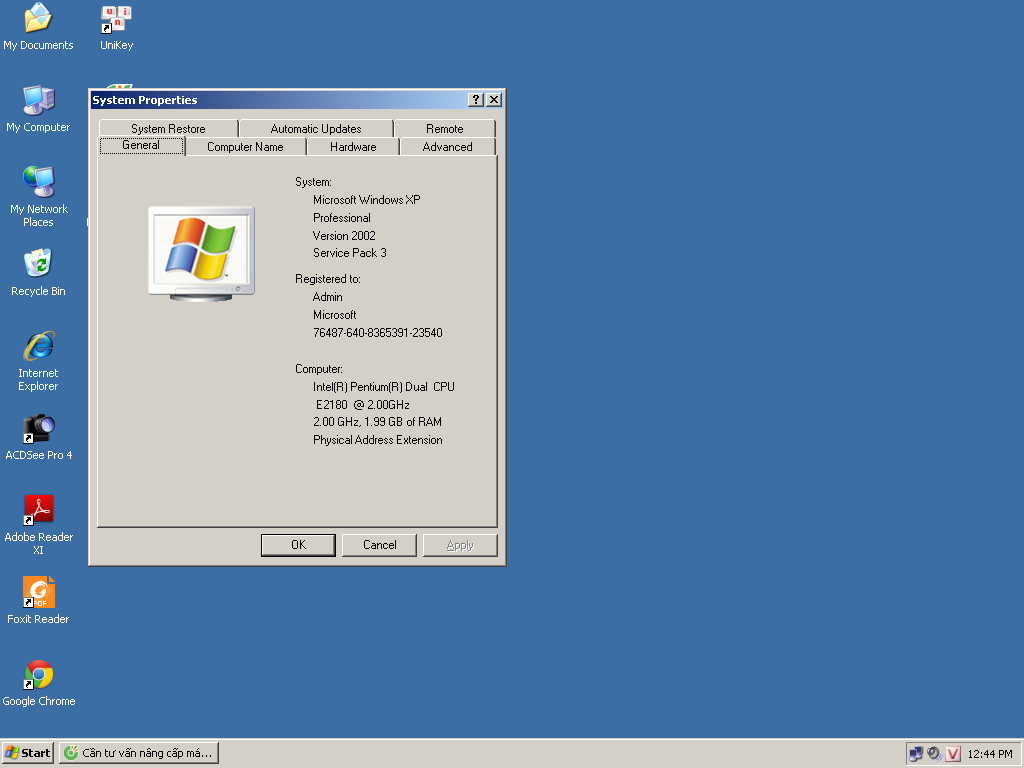Click the Version 2002 line
The width and height of the screenshot is (1024, 768).
pos(344,235)
